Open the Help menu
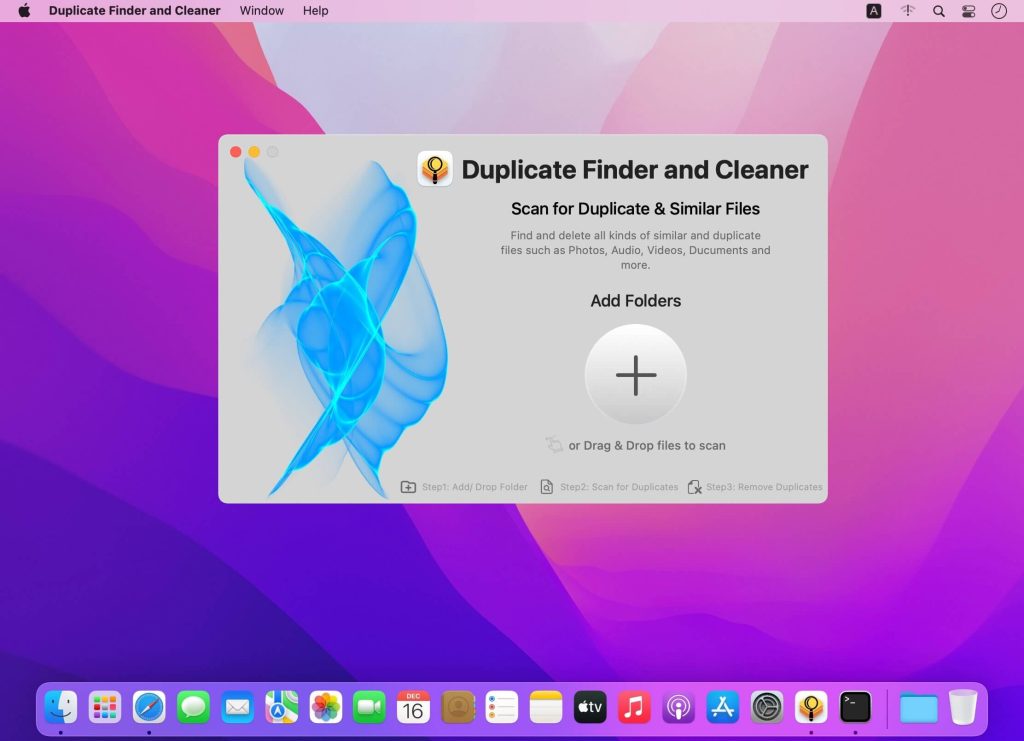This screenshot has height=741, width=1024. coord(315,11)
